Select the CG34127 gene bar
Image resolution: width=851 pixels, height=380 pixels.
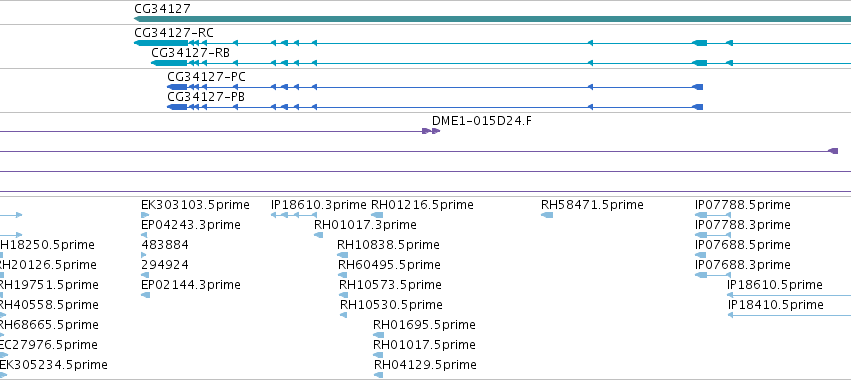pyautogui.click(x=492, y=19)
